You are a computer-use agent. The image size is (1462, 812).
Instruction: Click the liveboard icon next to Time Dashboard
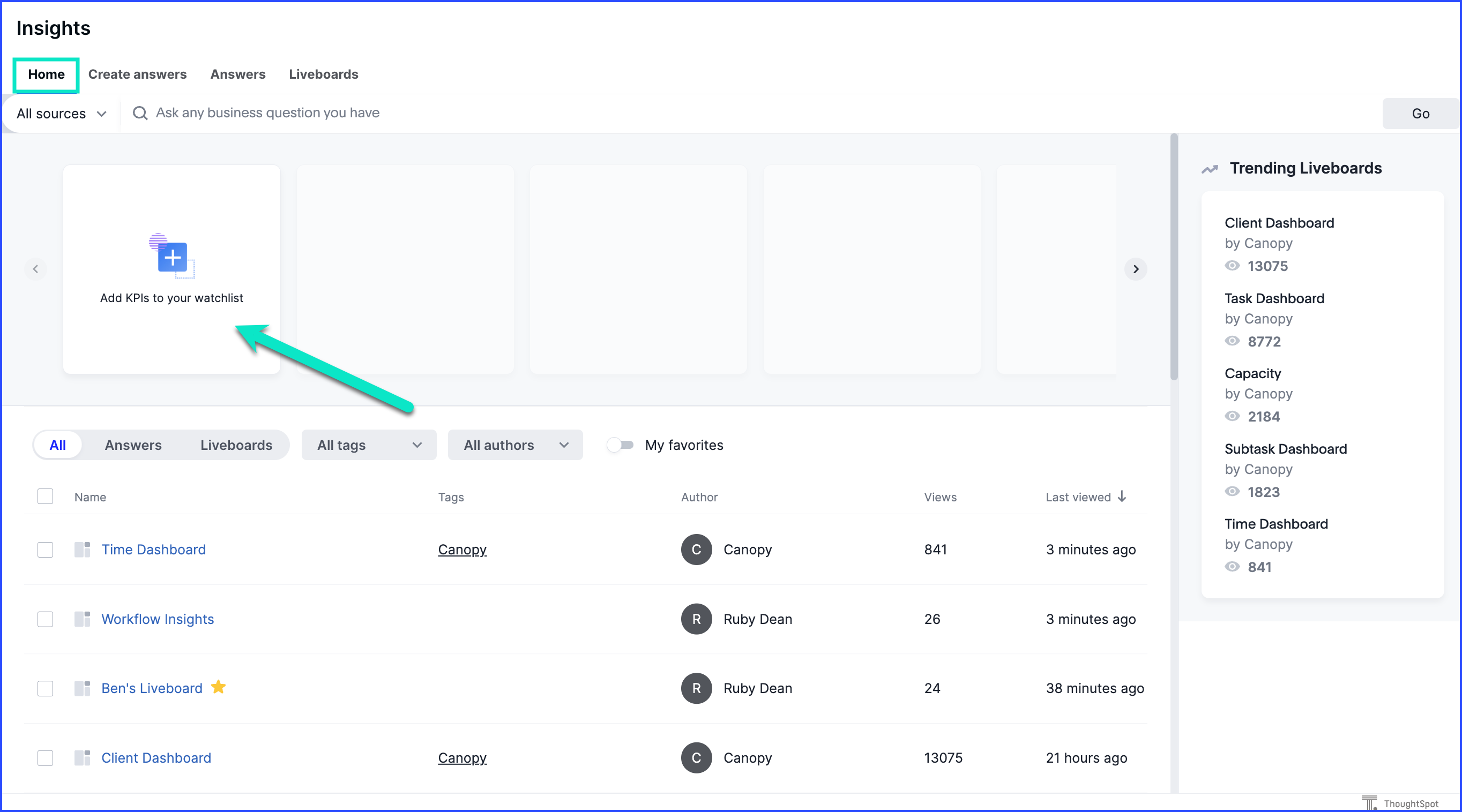(83, 550)
